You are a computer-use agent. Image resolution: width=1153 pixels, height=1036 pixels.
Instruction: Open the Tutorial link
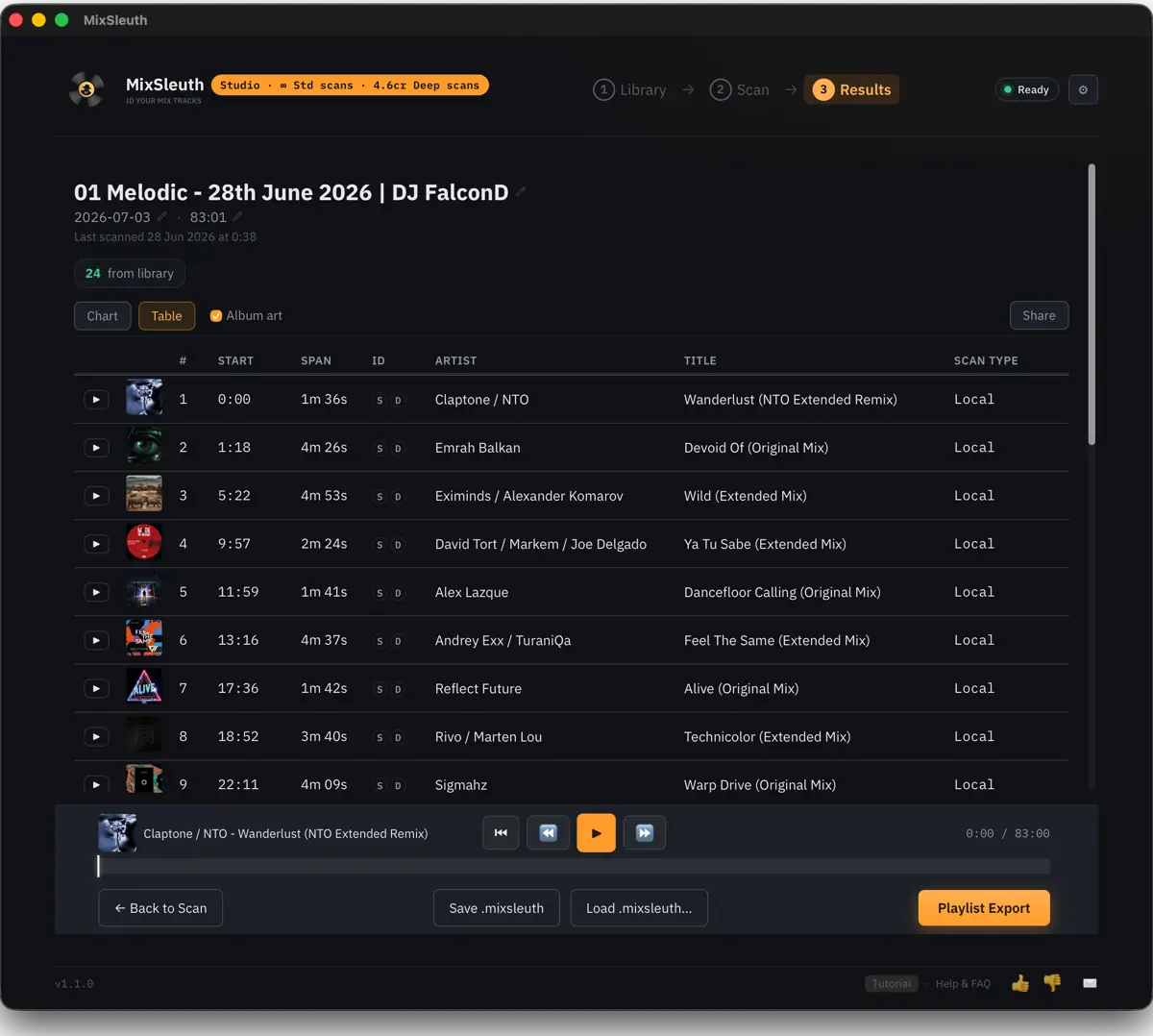coord(892,983)
